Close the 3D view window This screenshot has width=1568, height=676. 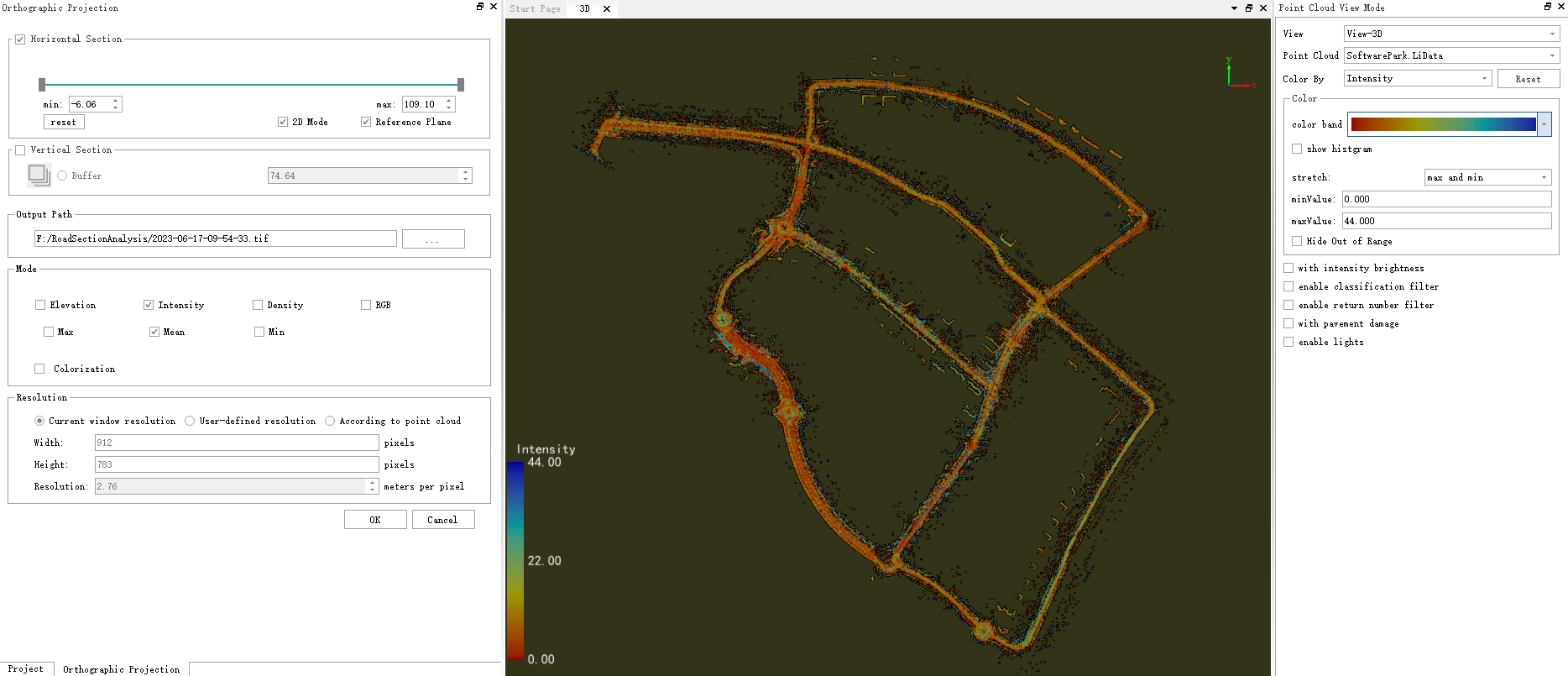1263,8
